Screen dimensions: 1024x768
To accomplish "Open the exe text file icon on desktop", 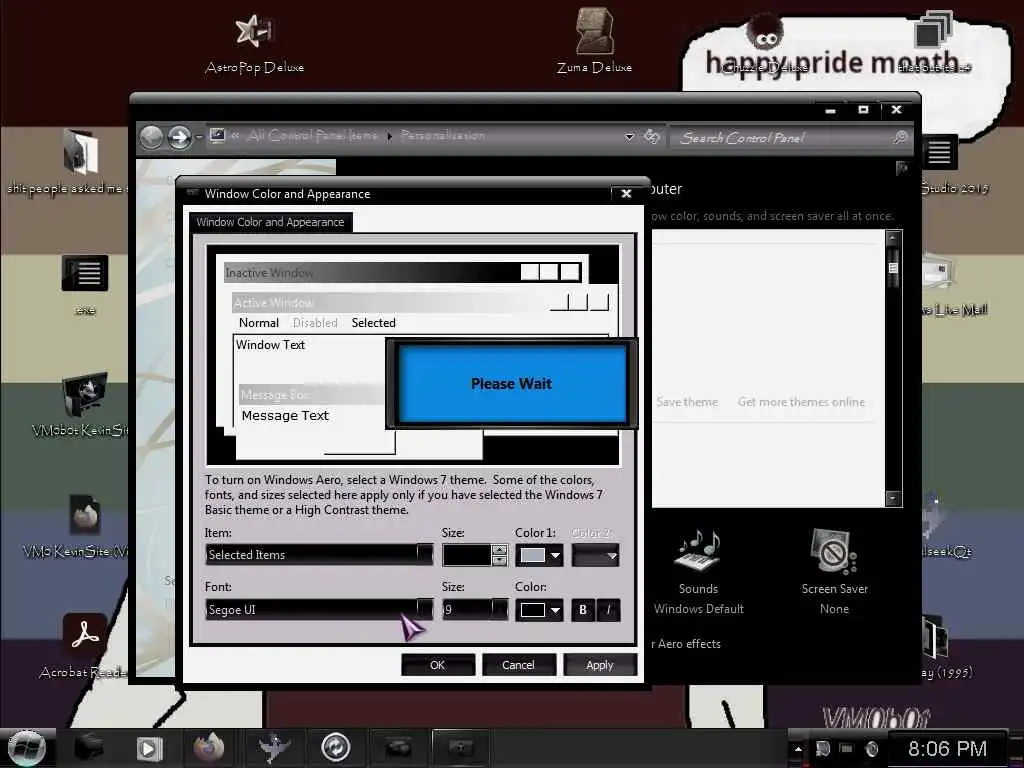I will tap(85, 285).
